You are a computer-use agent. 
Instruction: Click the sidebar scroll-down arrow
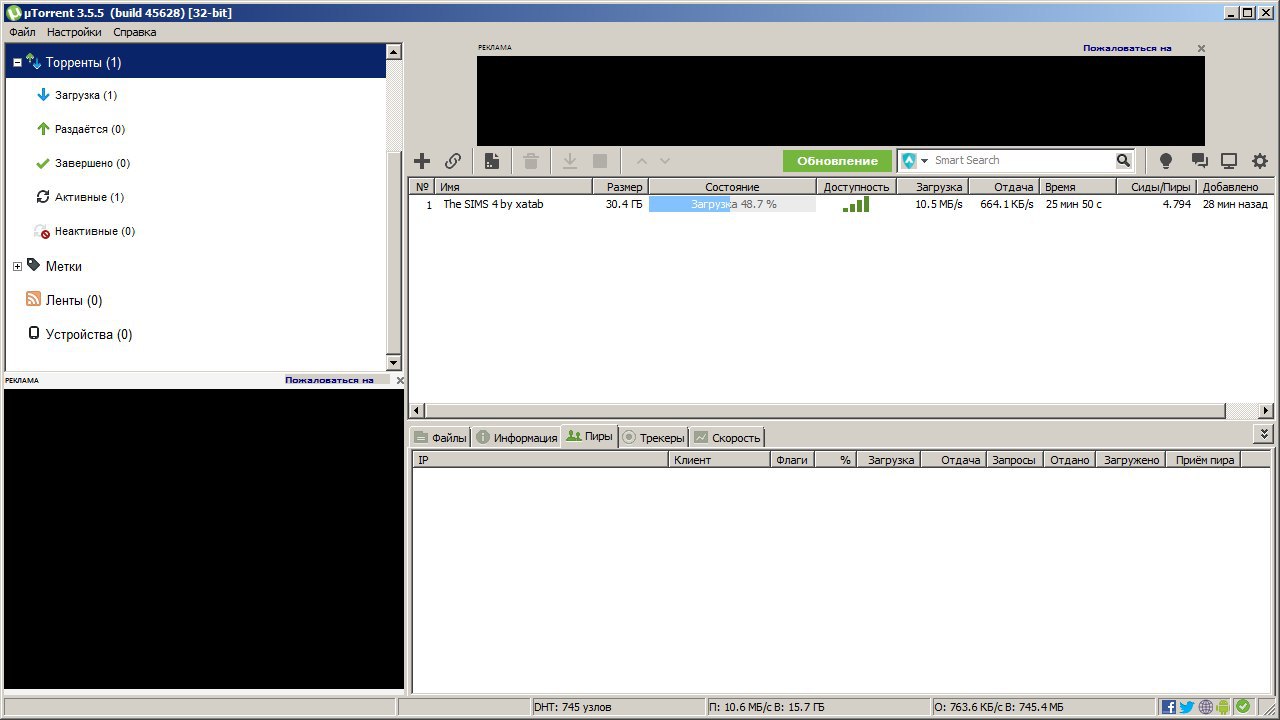click(x=393, y=362)
